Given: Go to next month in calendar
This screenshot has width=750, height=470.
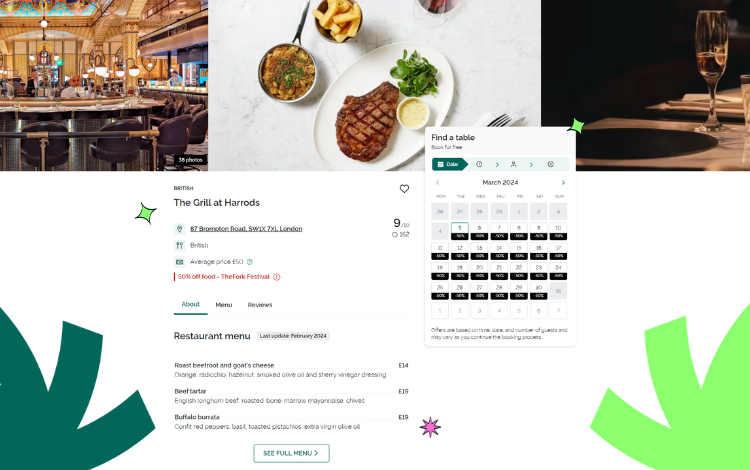Looking at the screenshot, I should pos(563,183).
